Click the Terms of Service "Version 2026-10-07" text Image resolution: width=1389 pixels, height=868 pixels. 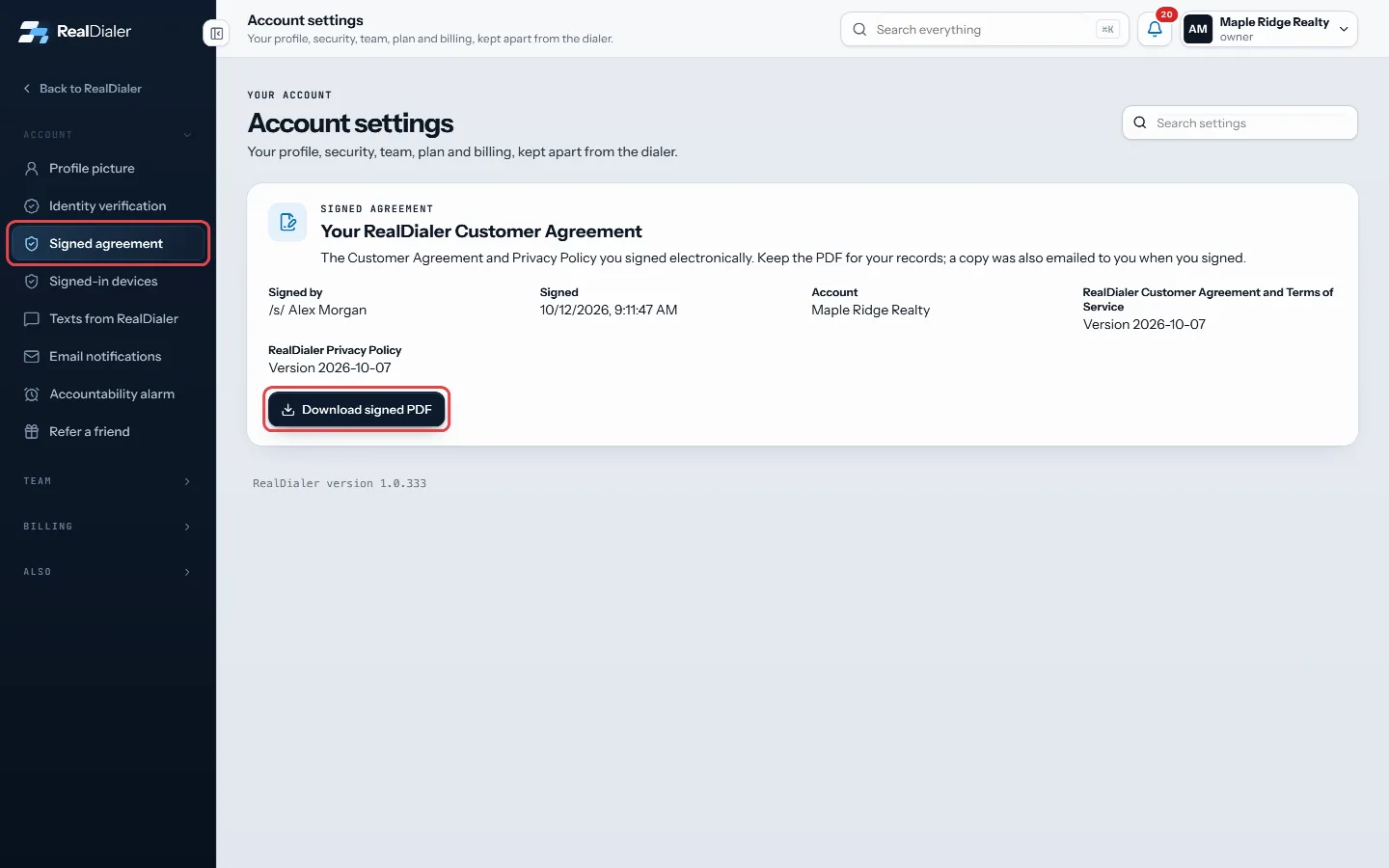coord(1144,325)
